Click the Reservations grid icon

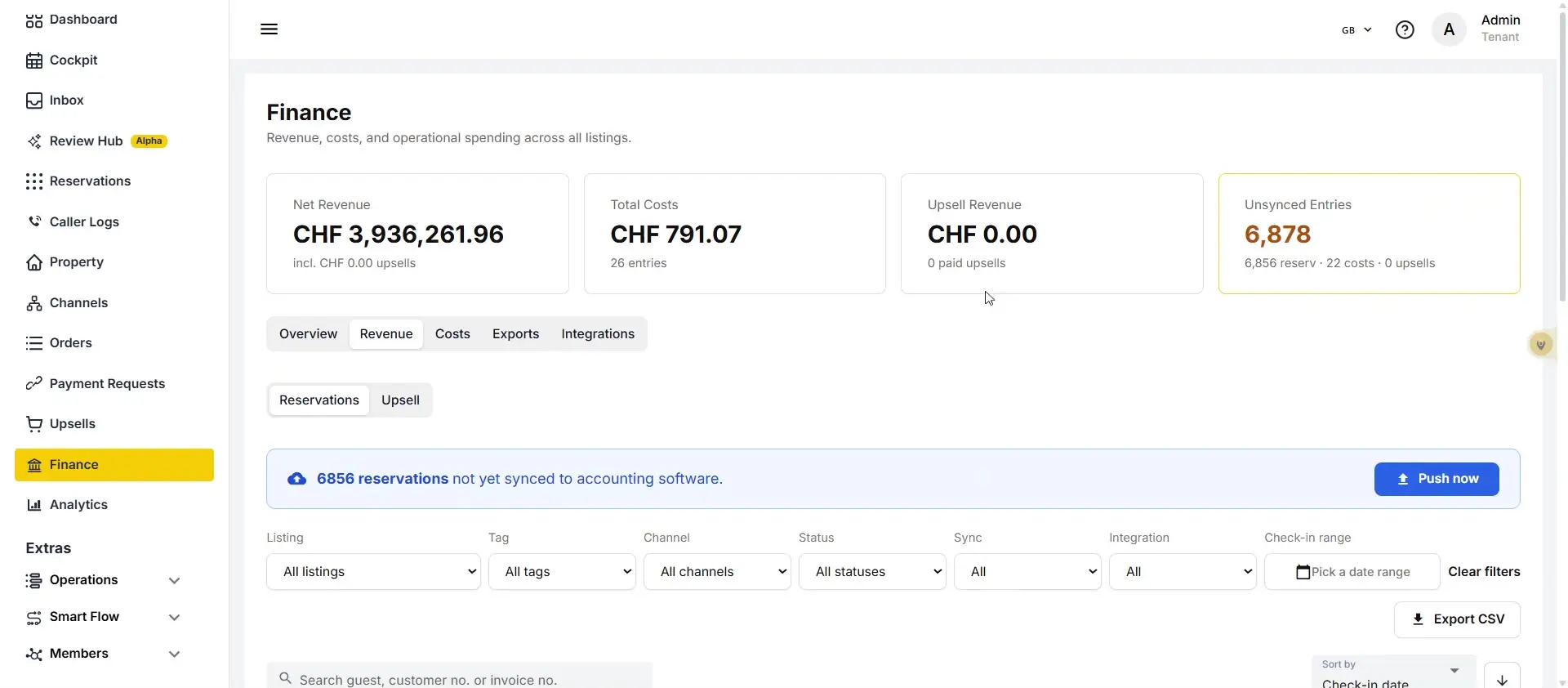pyautogui.click(x=33, y=181)
